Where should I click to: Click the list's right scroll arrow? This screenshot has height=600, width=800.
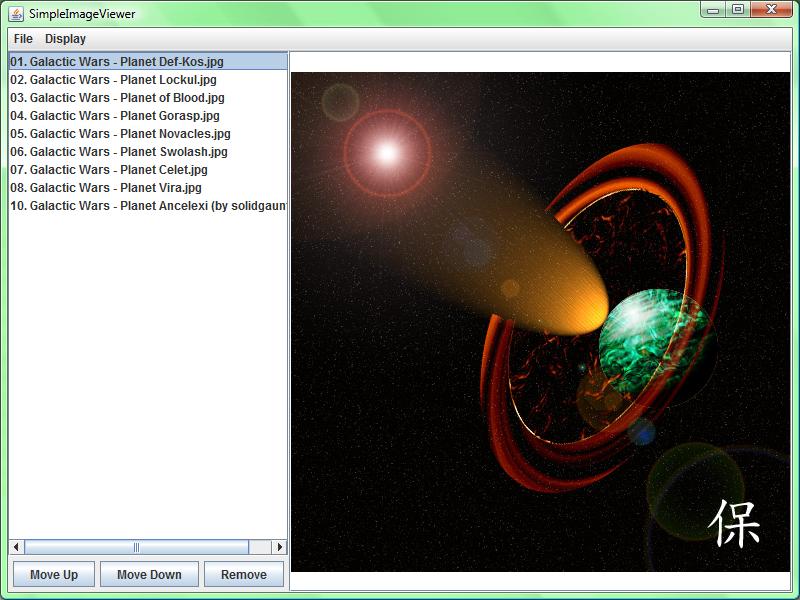coord(279,547)
